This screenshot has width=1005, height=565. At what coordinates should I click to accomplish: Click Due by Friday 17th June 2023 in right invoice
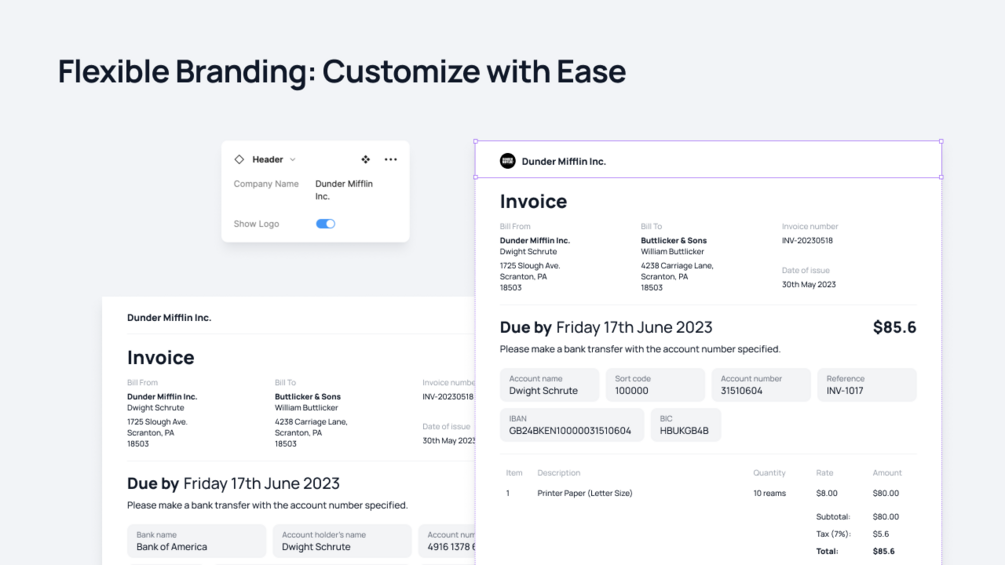pos(606,327)
